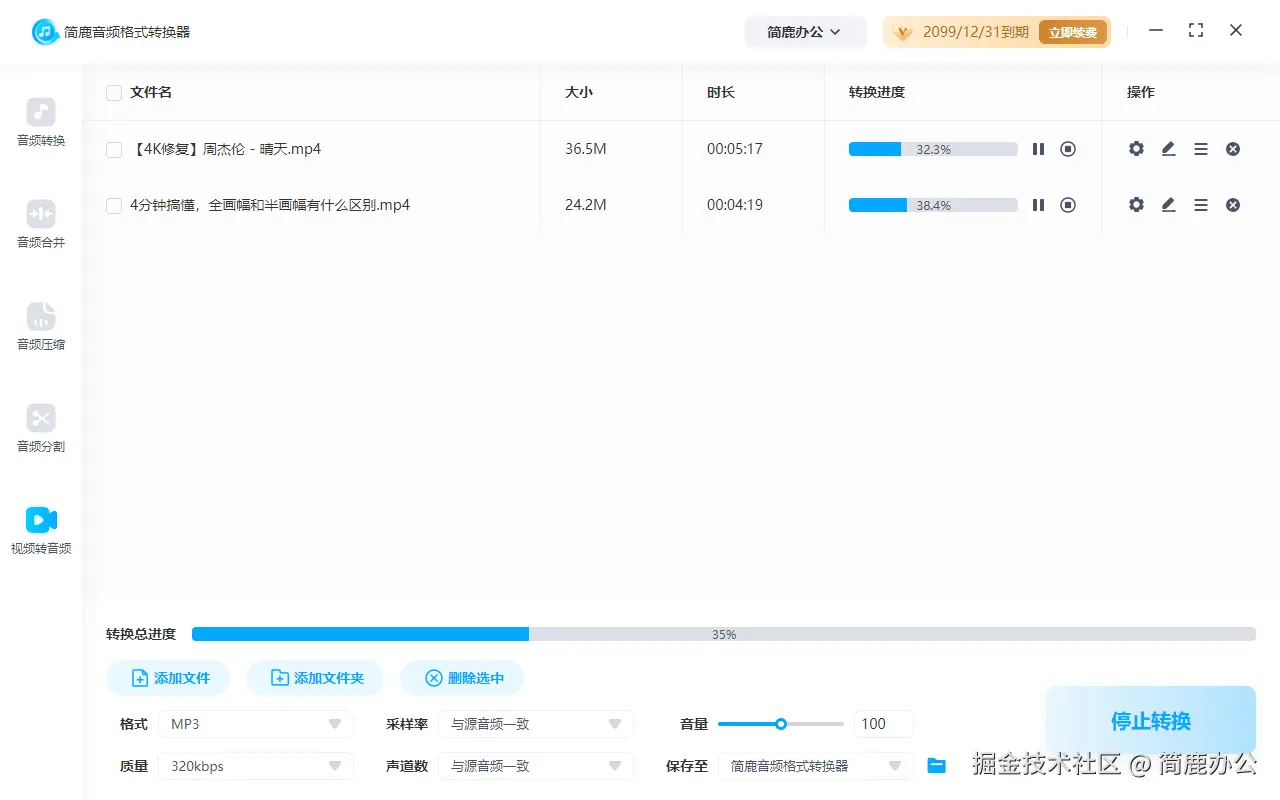This screenshot has width=1280, height=800.
Task: Click the 2099/12/31到期 expiry text
Action: click(x=976, y=32)
